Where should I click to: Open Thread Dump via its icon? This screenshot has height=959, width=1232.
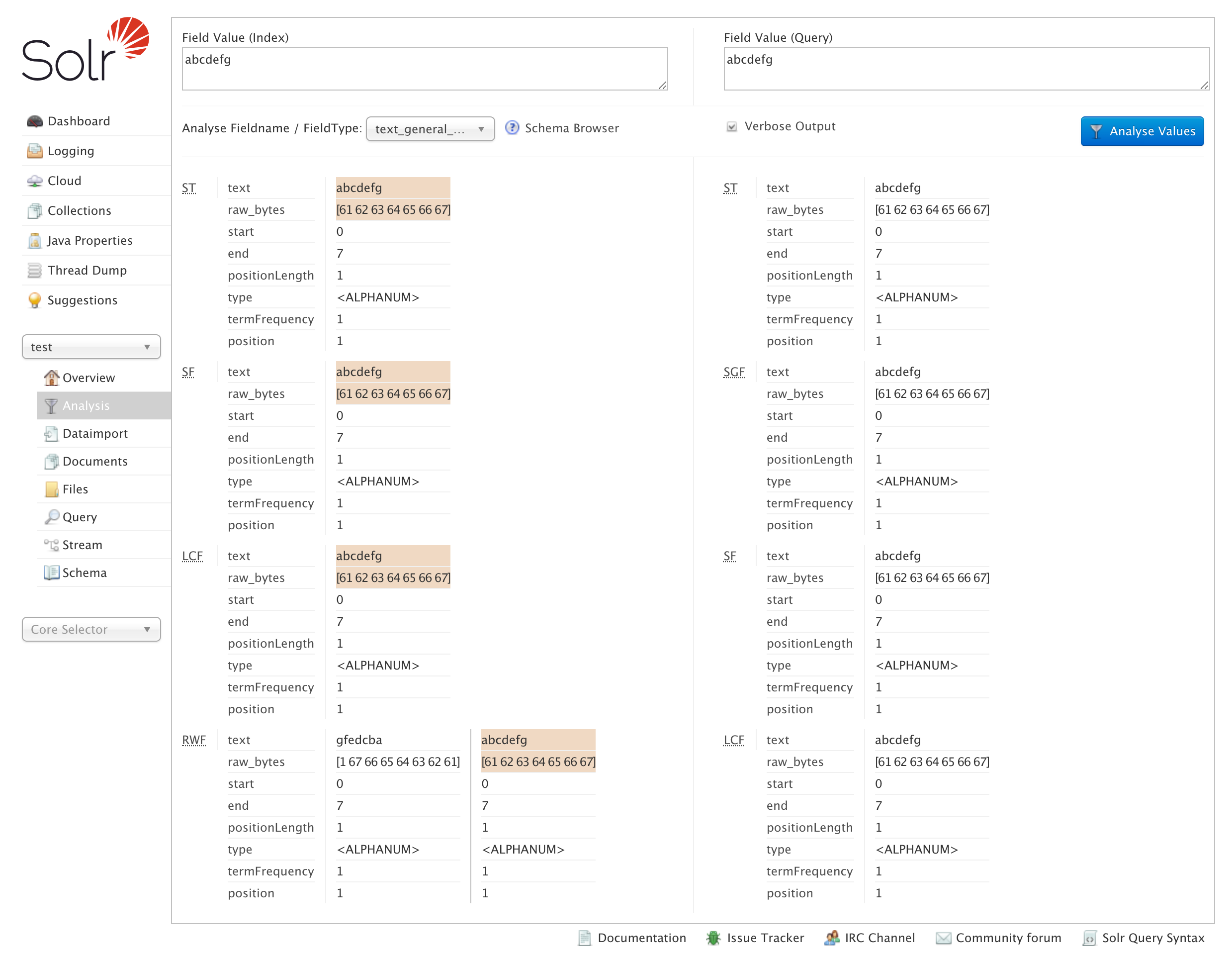(34, 271)
